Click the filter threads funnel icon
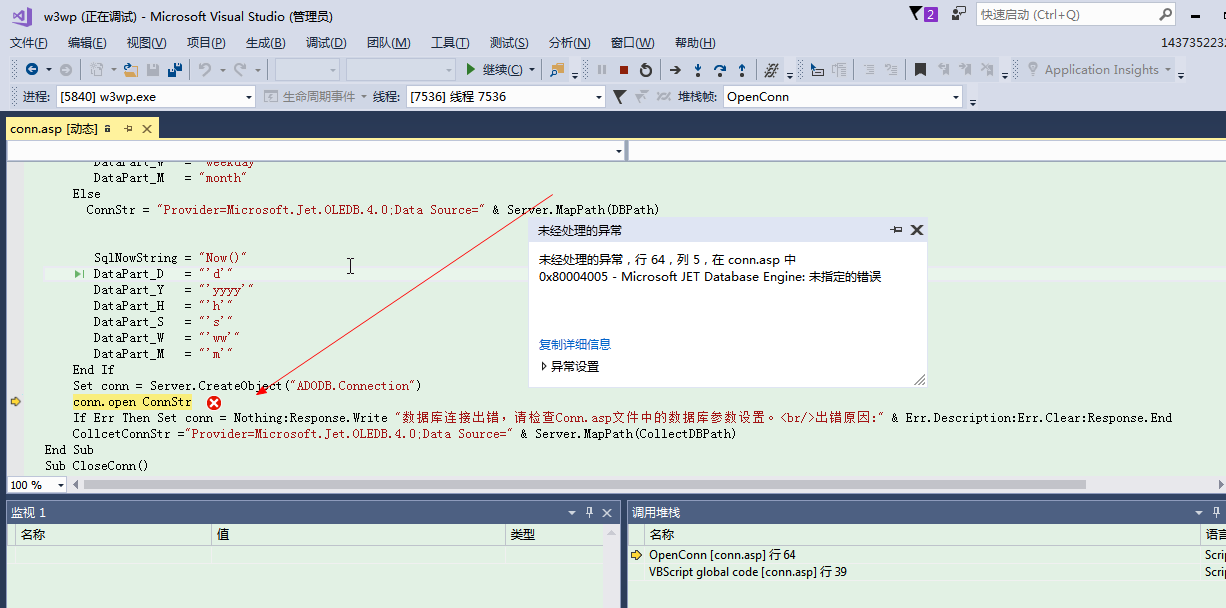Screen dimensions: 1226x608 [x=619, y=97]
